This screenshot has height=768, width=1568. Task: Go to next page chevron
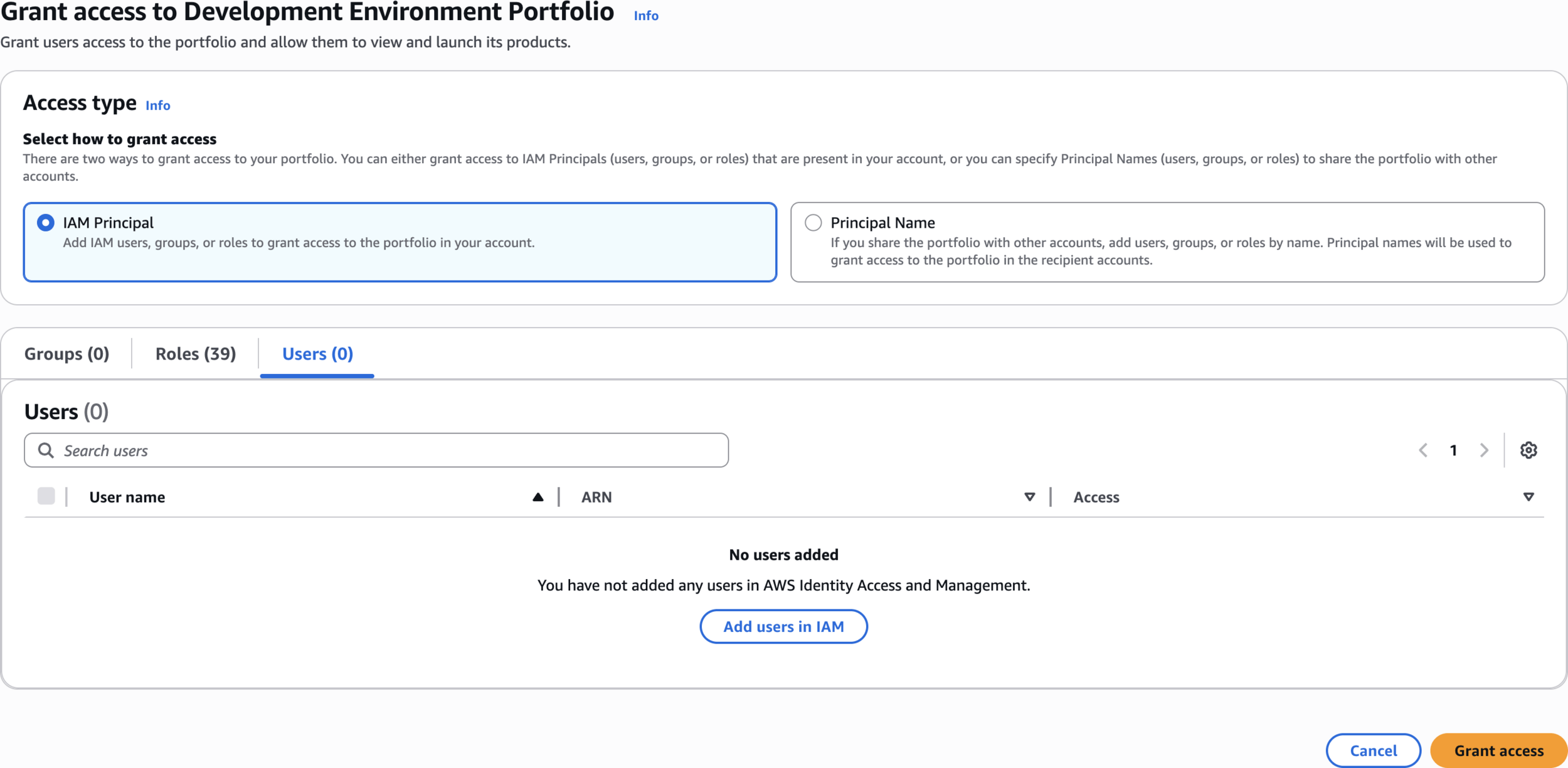pos(1483,450)
